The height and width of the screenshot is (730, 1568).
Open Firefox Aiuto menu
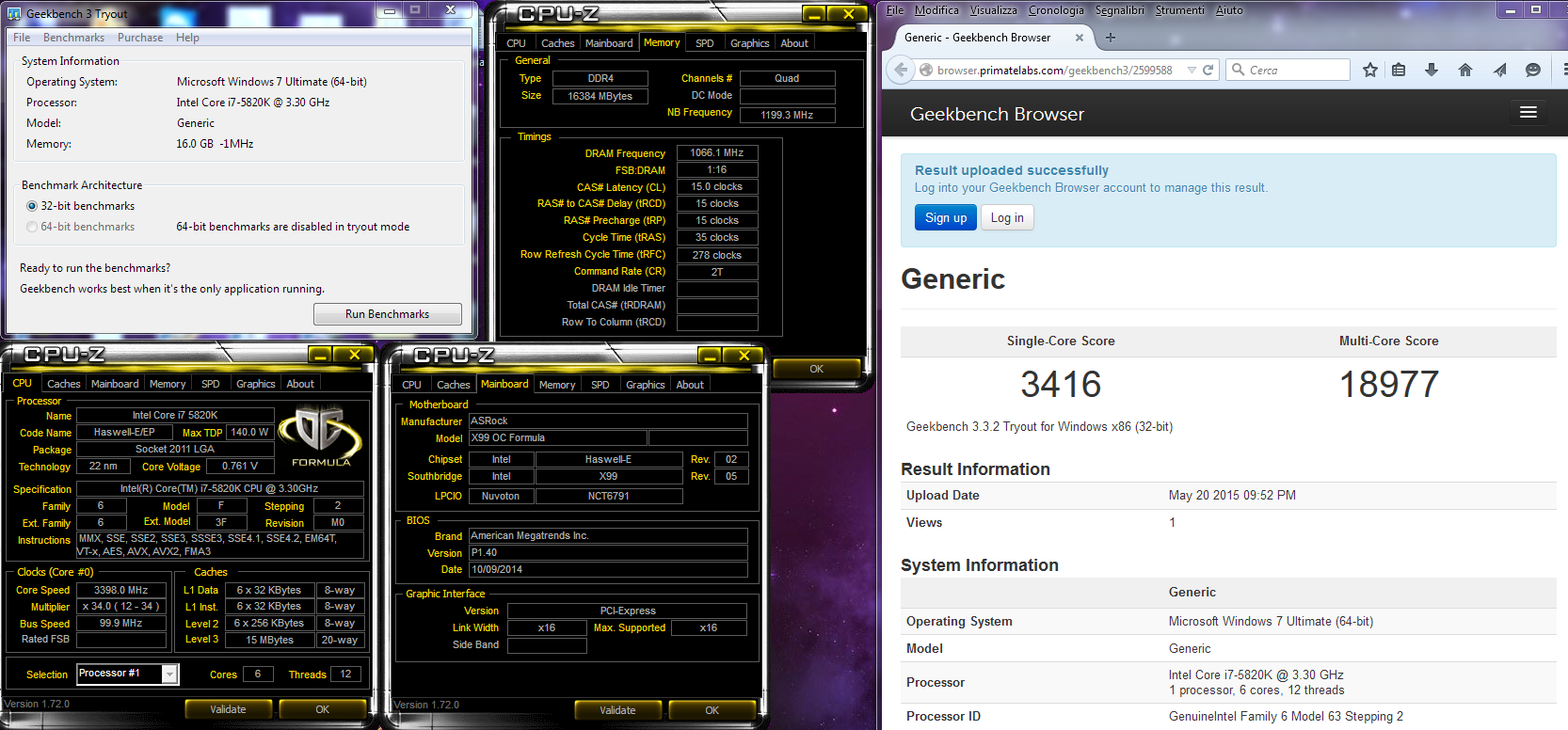tap(1229, 10)
